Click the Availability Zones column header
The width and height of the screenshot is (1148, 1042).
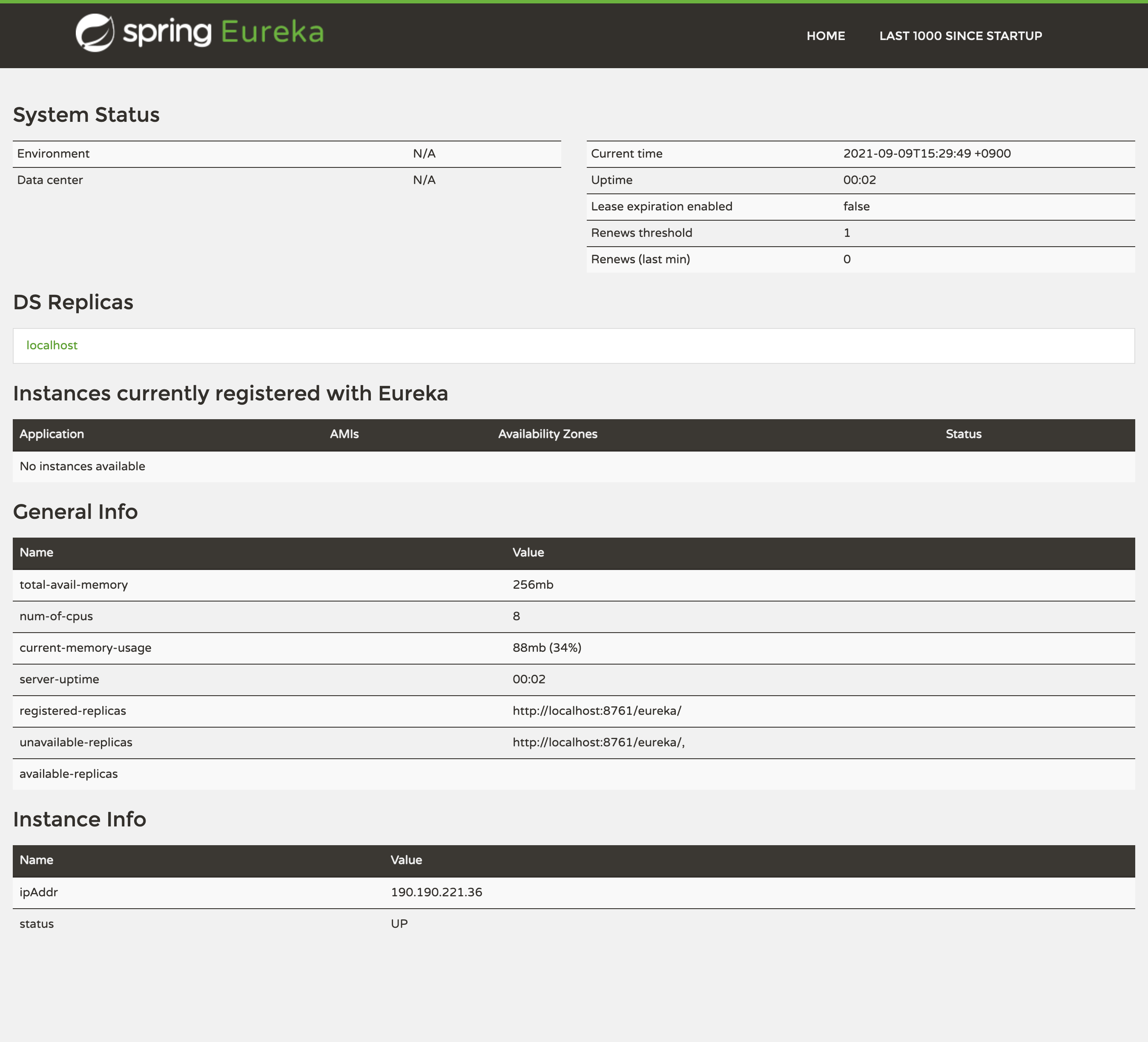[547, 434]
